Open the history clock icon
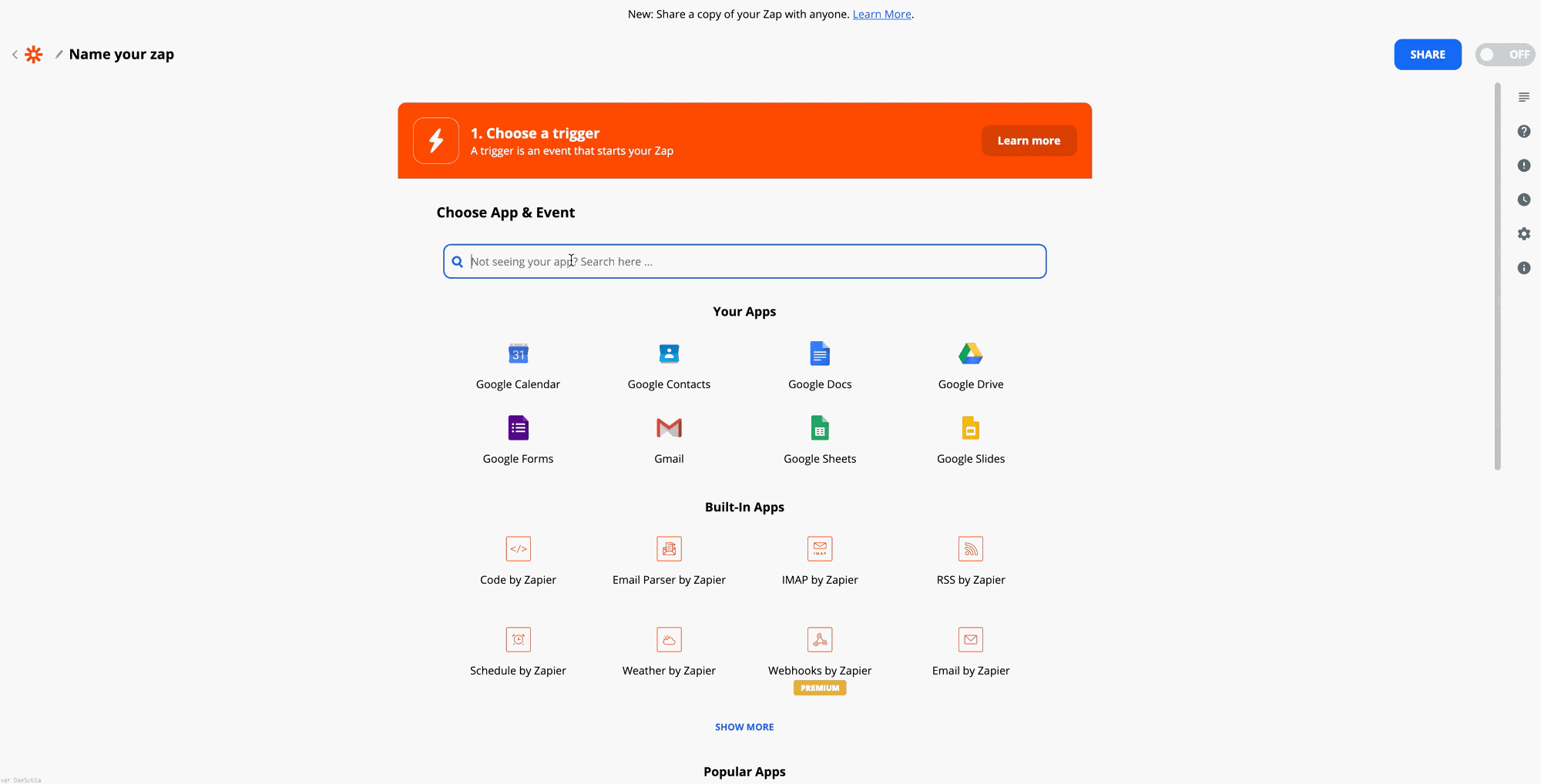Image resolution: width=1541 pixels, height=784 pixels. pyautogui.click(x=1524, y=200)
